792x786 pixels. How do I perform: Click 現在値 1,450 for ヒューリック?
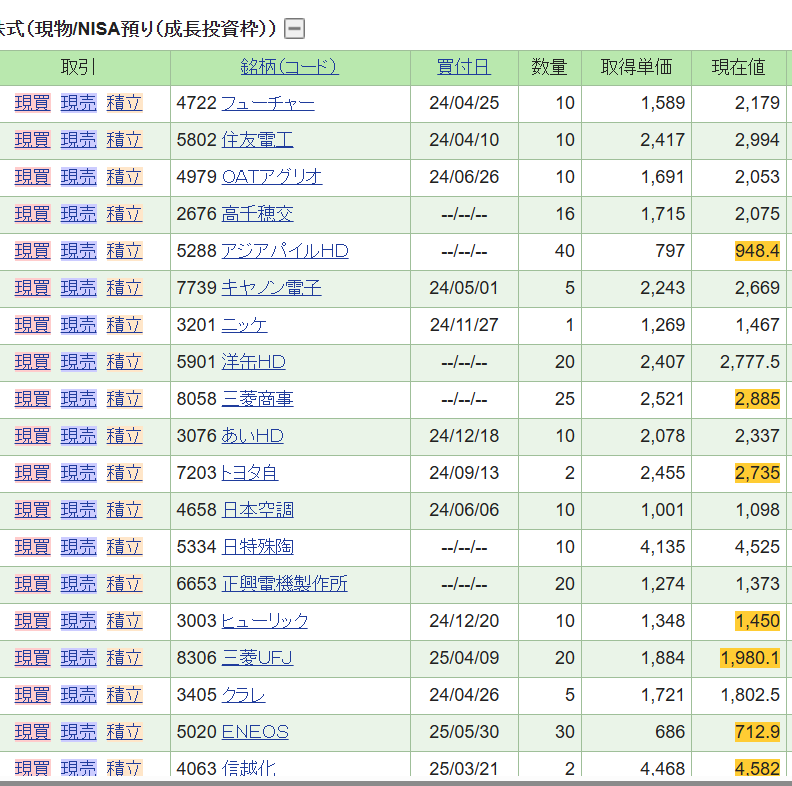tap(757, 621)
